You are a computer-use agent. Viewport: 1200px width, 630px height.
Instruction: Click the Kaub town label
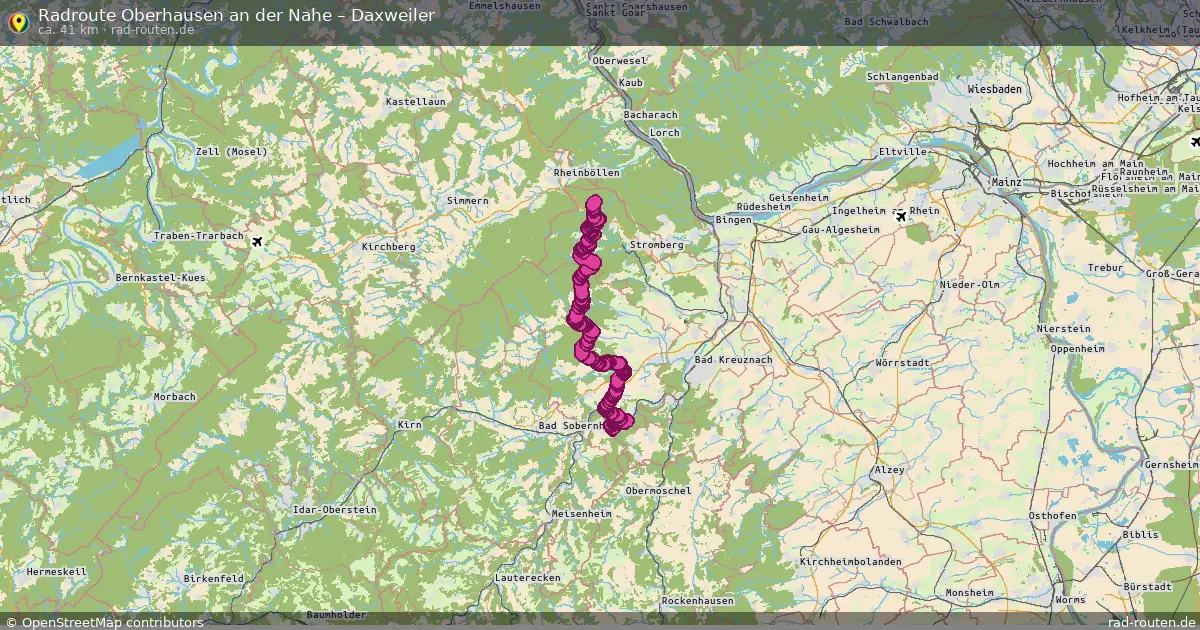pos(631,83)
